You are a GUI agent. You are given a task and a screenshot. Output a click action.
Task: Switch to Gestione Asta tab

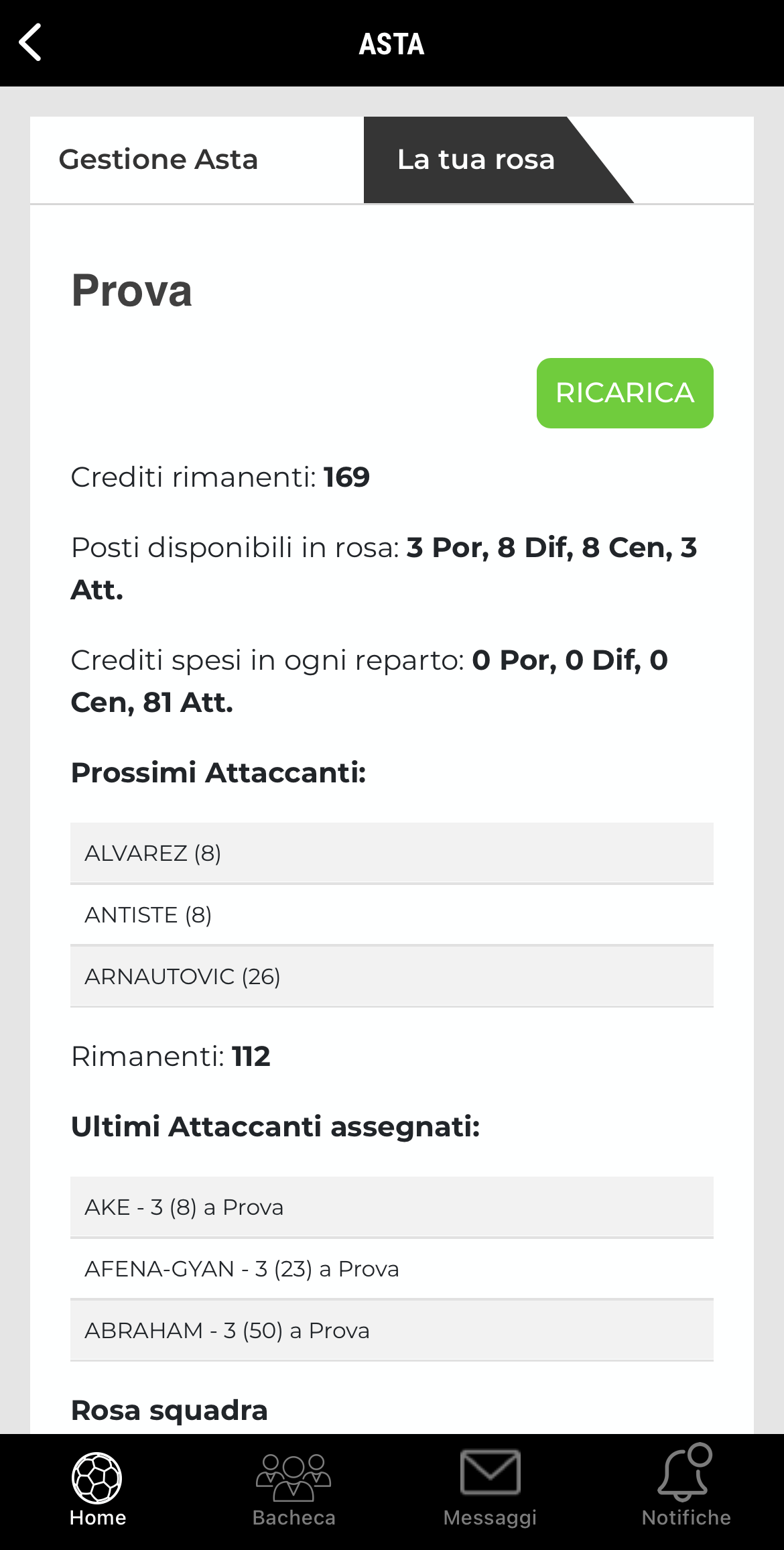pyautogui.click(x=159, y=160)
